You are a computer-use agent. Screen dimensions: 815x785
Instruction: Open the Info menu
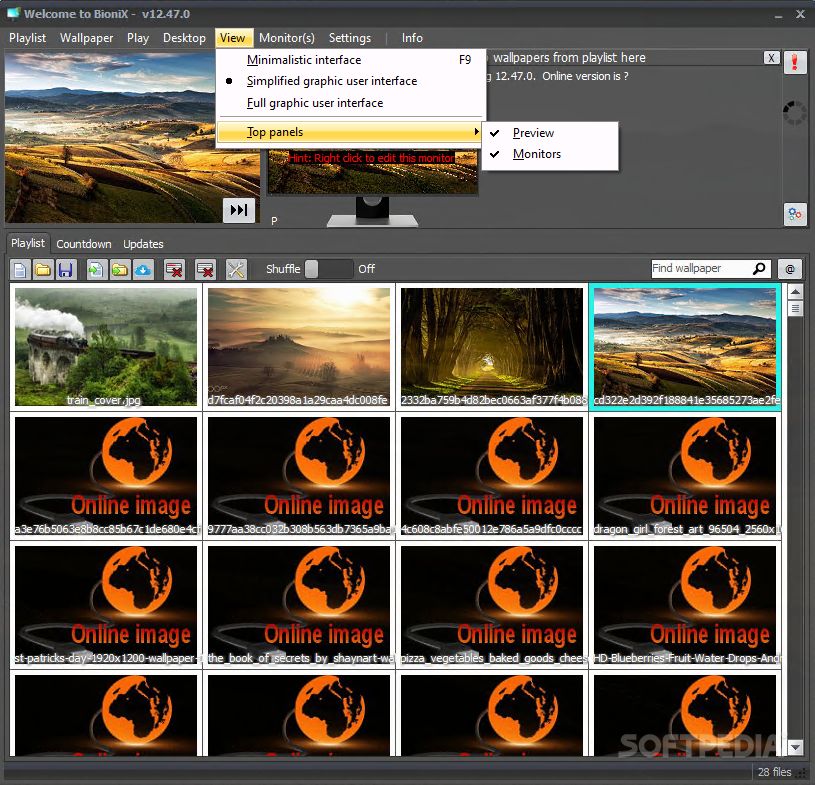(x=412, y=38)
